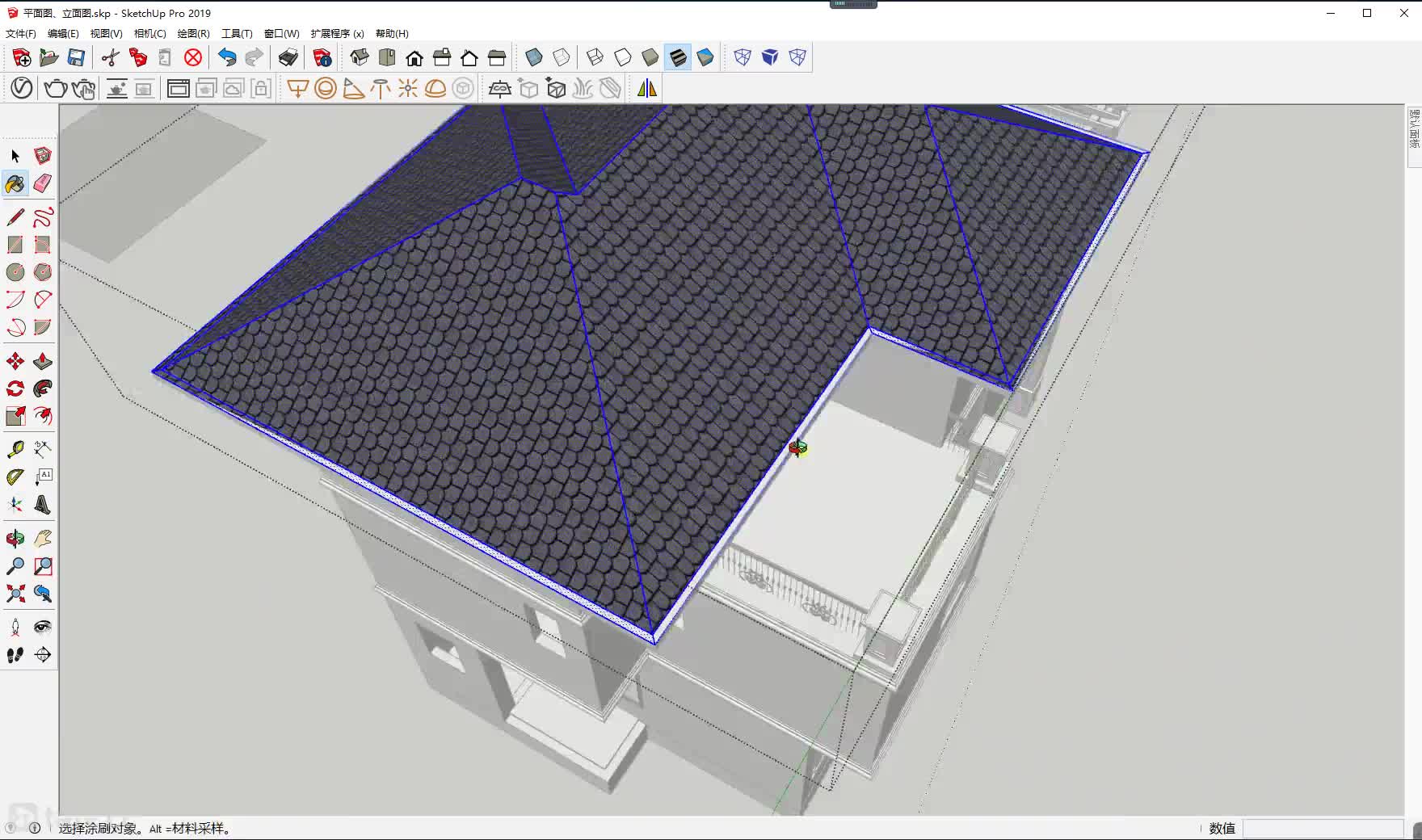Open the 窗口(W) menu
The image size is (1422, 840).
click(281, 33)
